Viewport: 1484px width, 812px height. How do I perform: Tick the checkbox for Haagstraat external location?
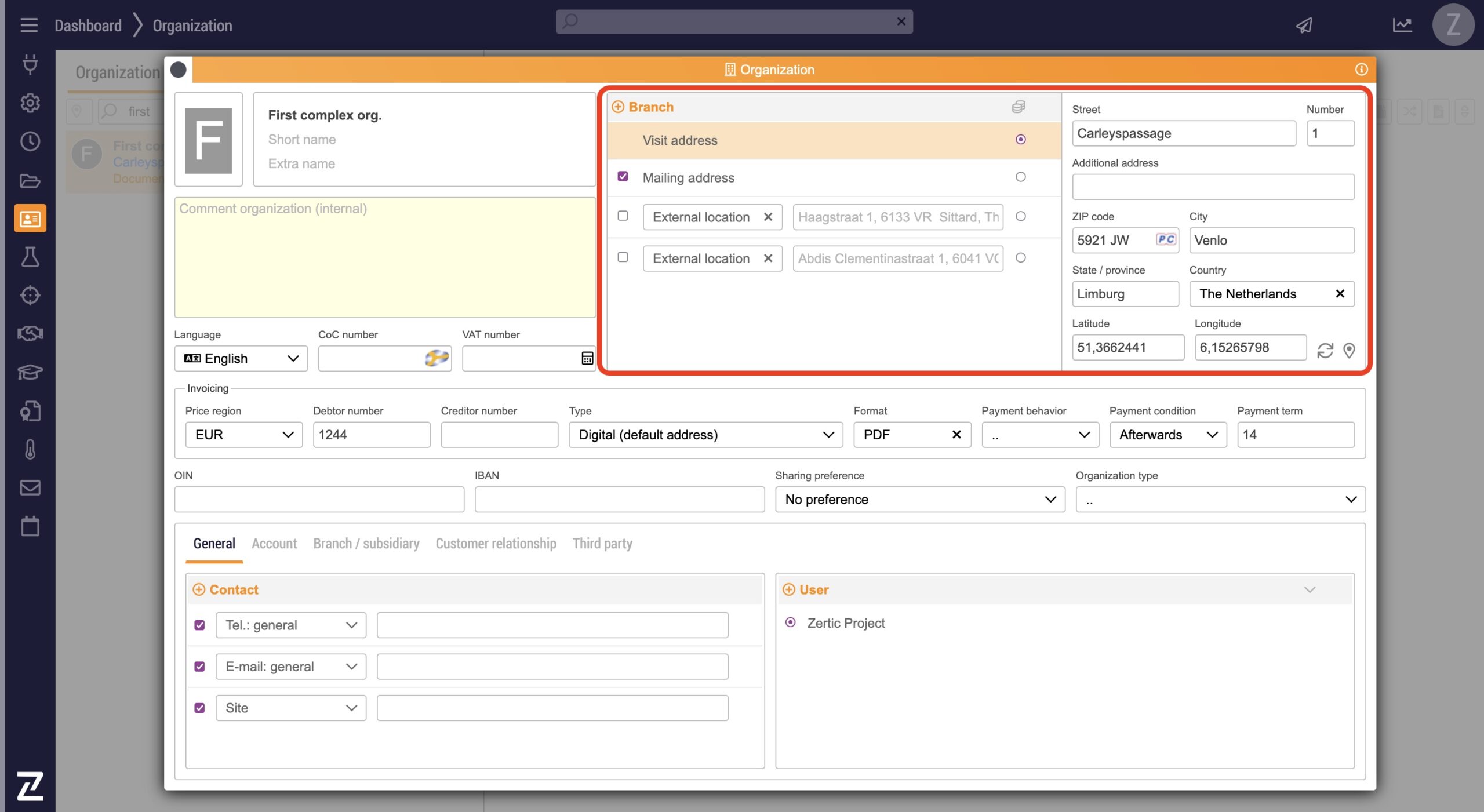[623, 216]
